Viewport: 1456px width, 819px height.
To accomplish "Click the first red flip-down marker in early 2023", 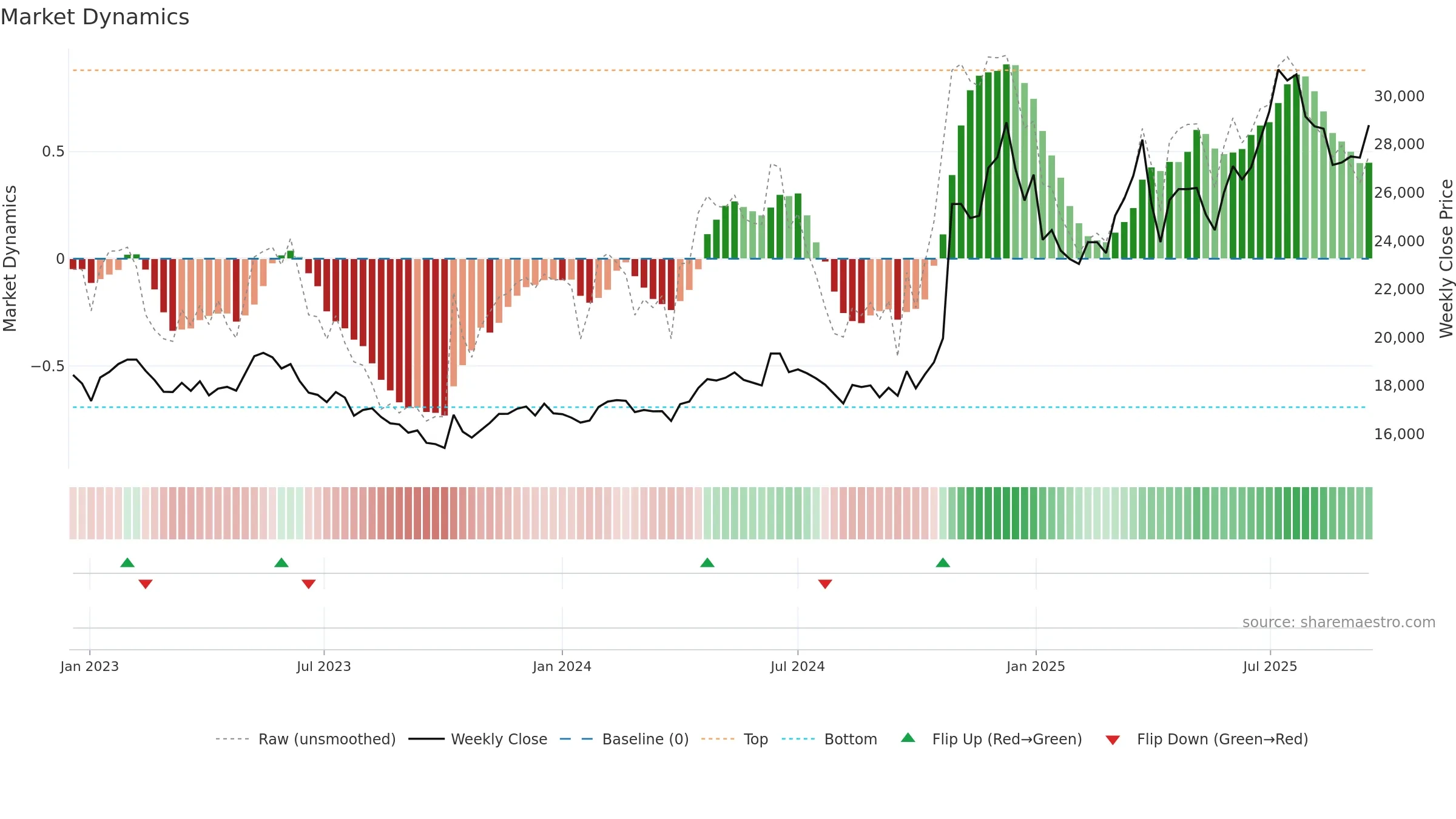I will tap(146, 584).
